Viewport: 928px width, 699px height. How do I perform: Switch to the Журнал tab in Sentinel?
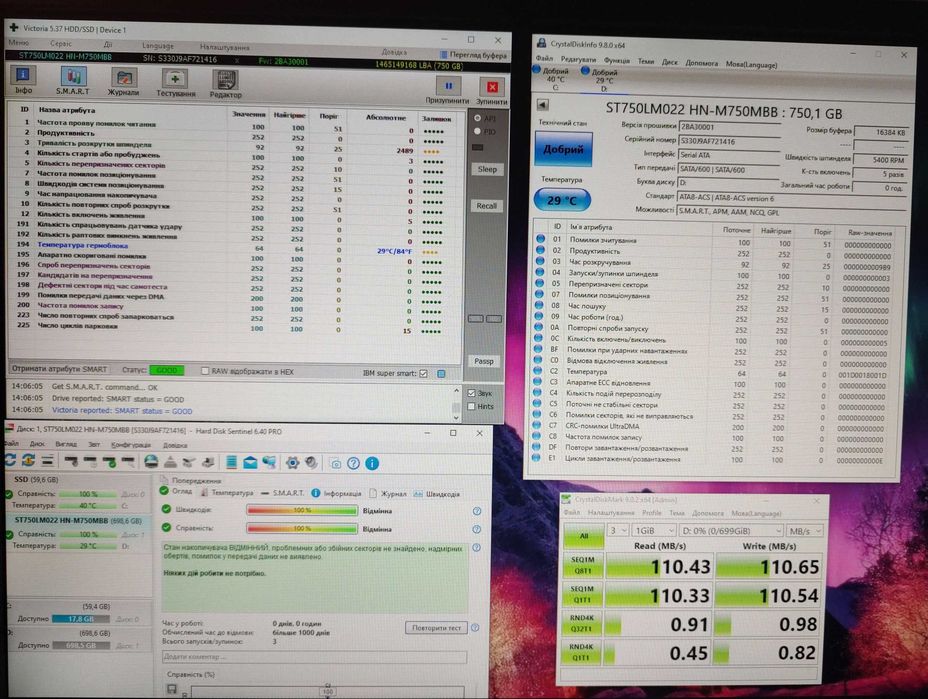pyautogui.click(x=388, y=493)
